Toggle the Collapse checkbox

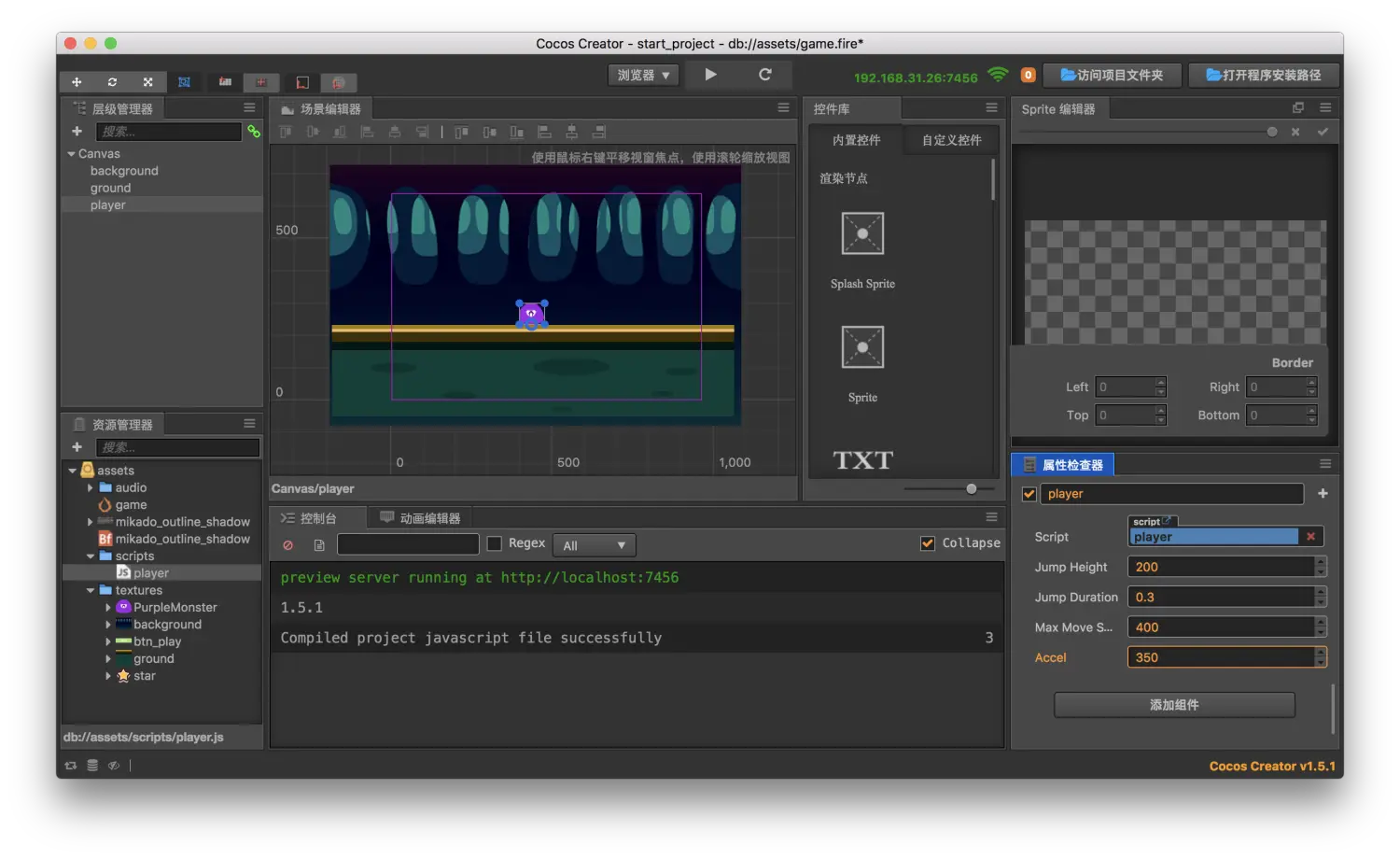[928, 543]
